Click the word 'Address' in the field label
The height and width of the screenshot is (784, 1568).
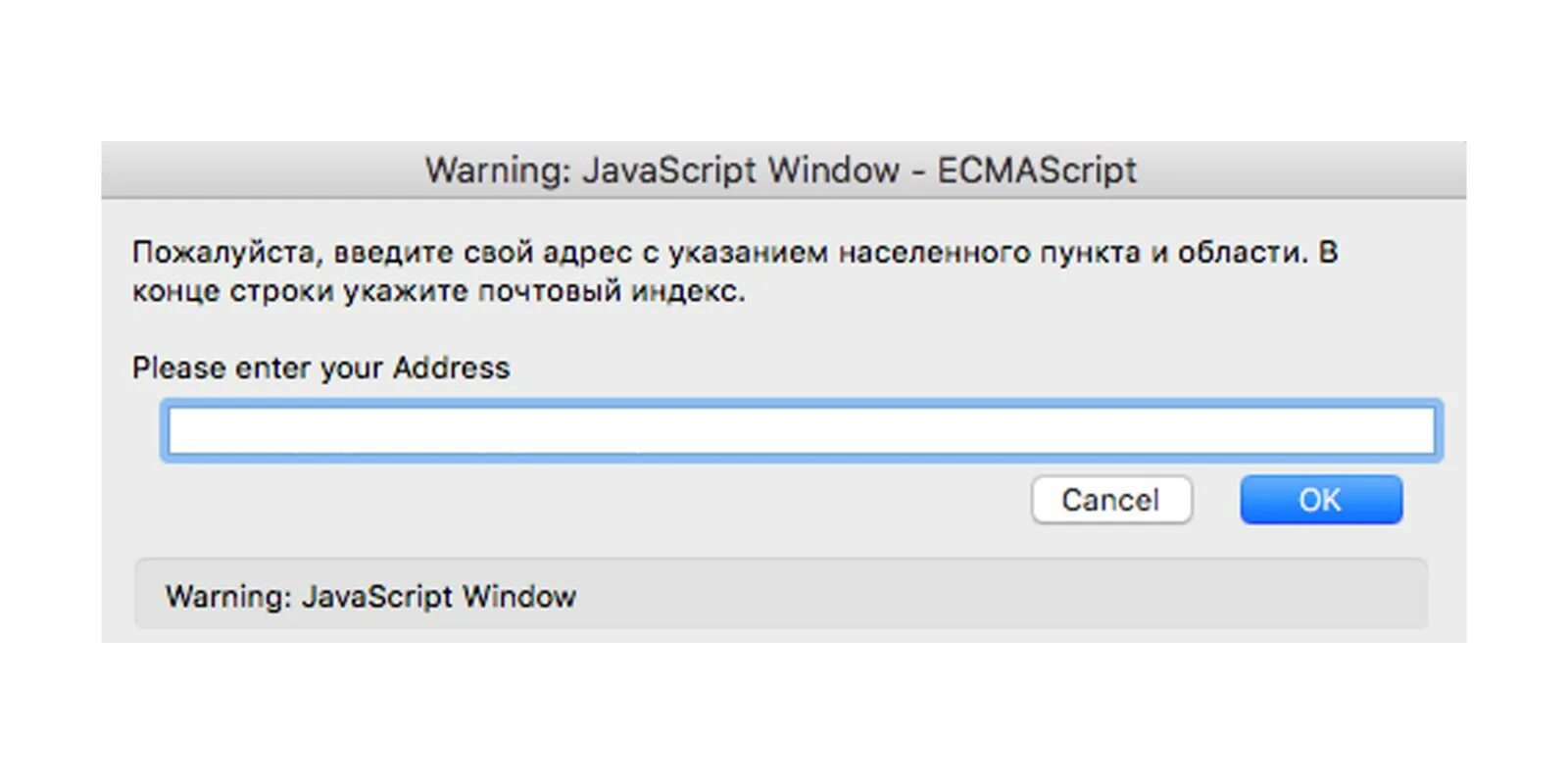pos(452,367)
